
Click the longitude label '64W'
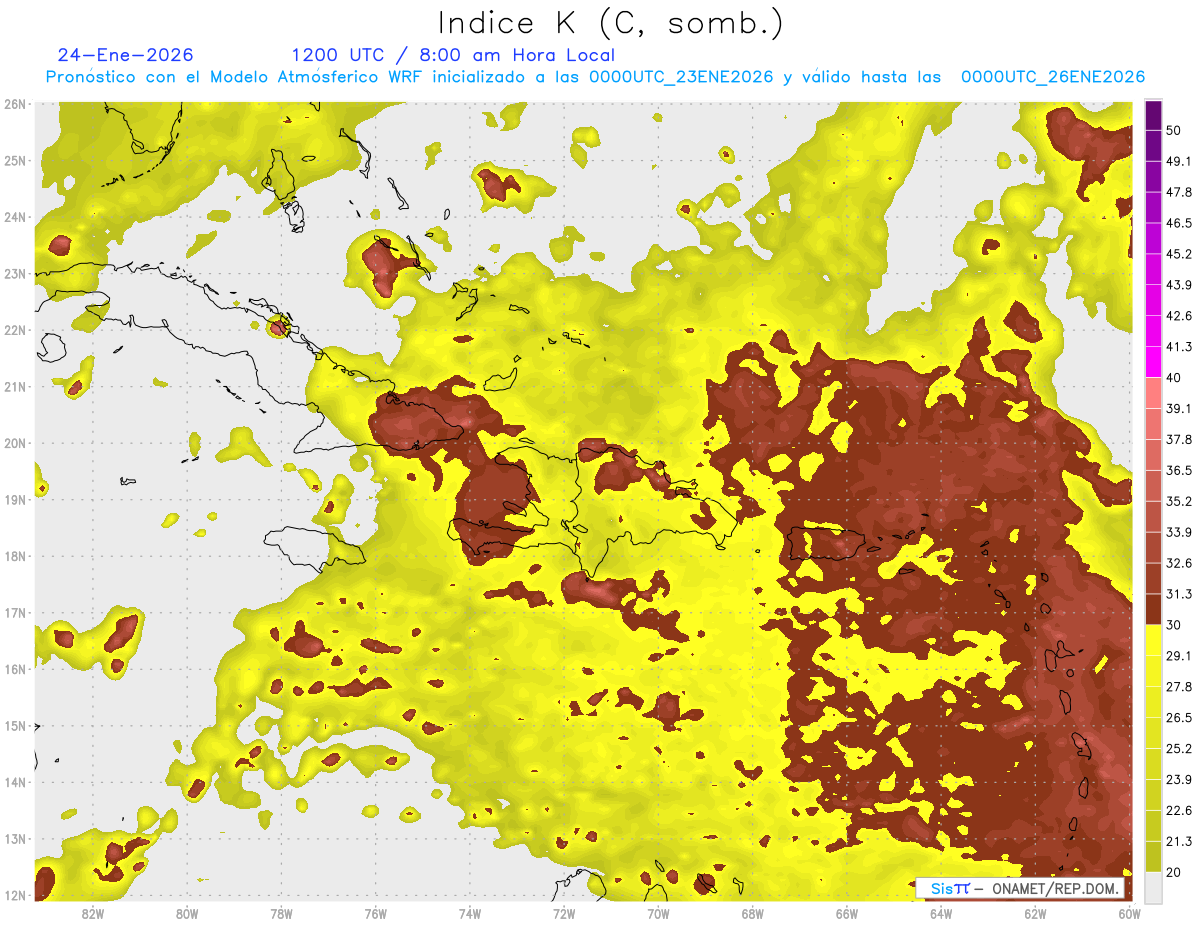tap(941, 914)
